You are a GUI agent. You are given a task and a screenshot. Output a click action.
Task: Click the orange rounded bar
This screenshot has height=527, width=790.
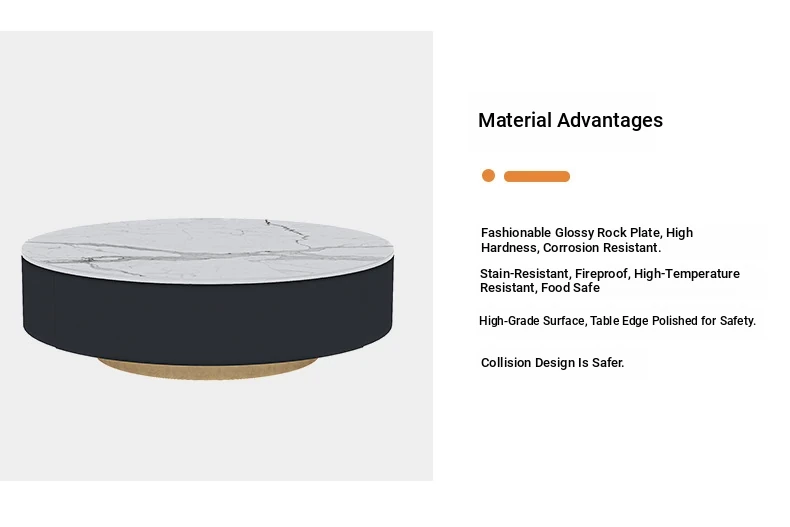coord(537,177)
